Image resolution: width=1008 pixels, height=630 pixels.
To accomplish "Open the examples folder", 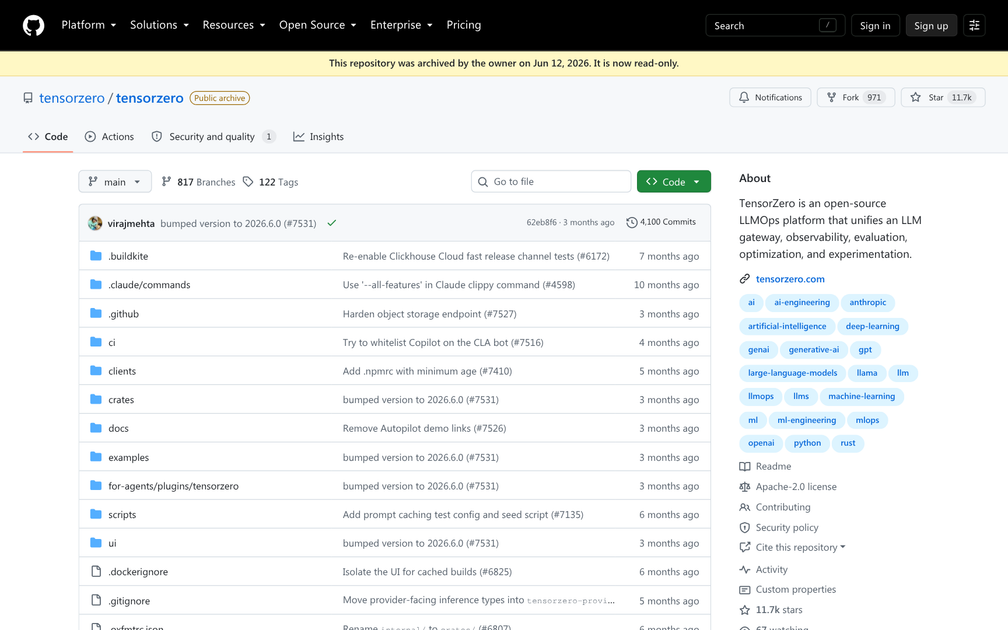I will click(x=129, y=457).
